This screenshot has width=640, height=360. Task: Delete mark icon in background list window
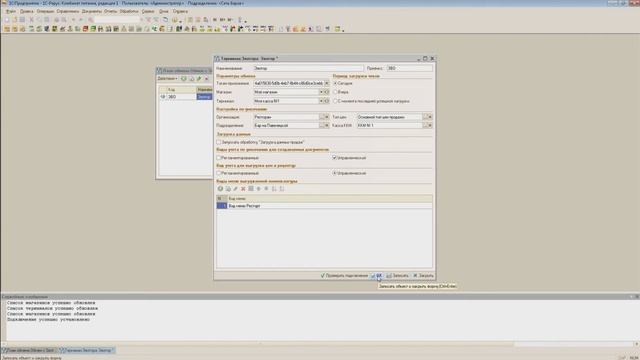coord(207,78)
